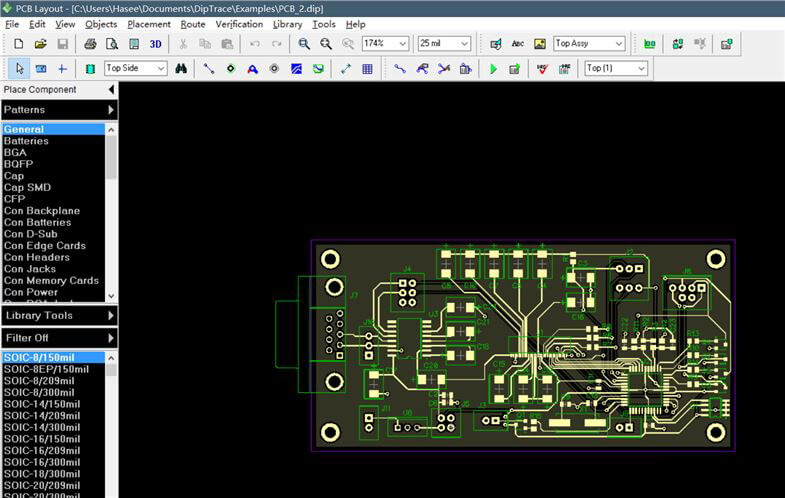
Task: Zoom out with the minus magnifier icon
Action: (303, 44)
